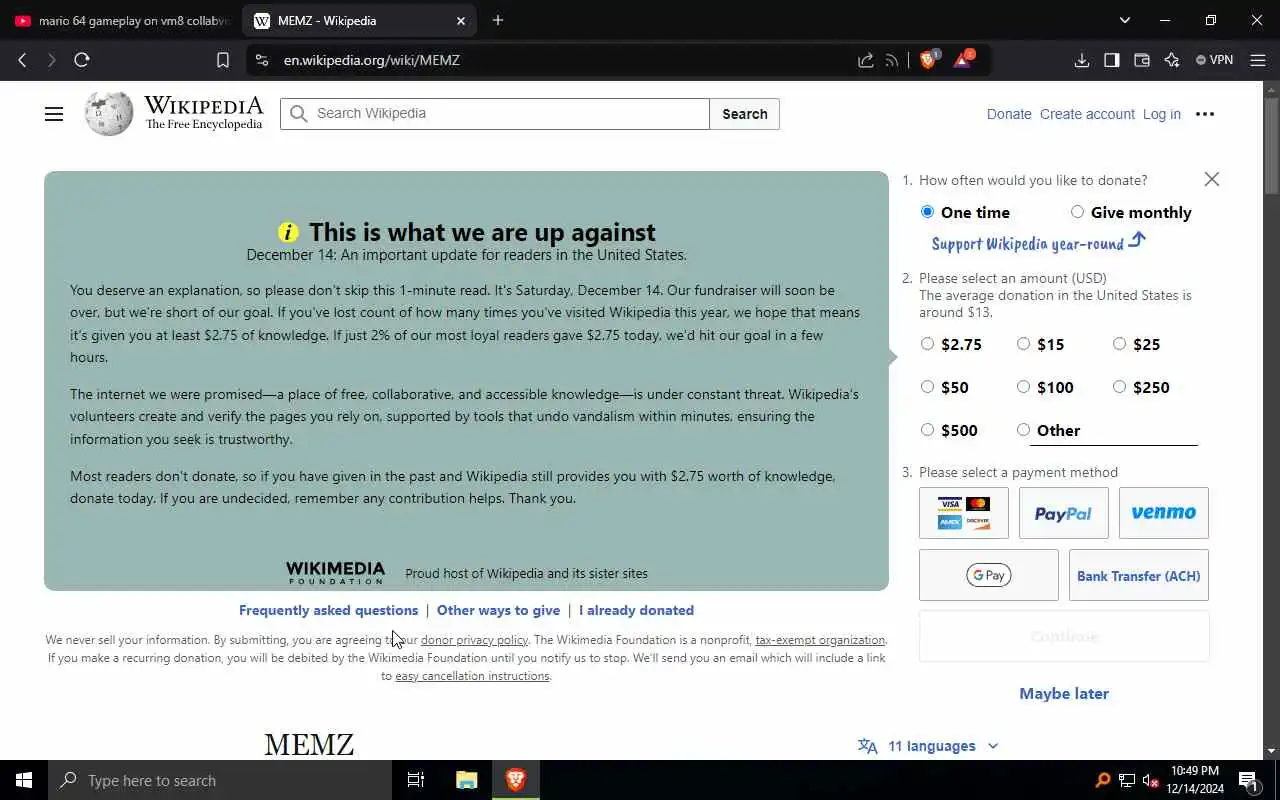Open the browser main hamburger menu
The image size is (1280, 800).
[x=1258, y=60]
